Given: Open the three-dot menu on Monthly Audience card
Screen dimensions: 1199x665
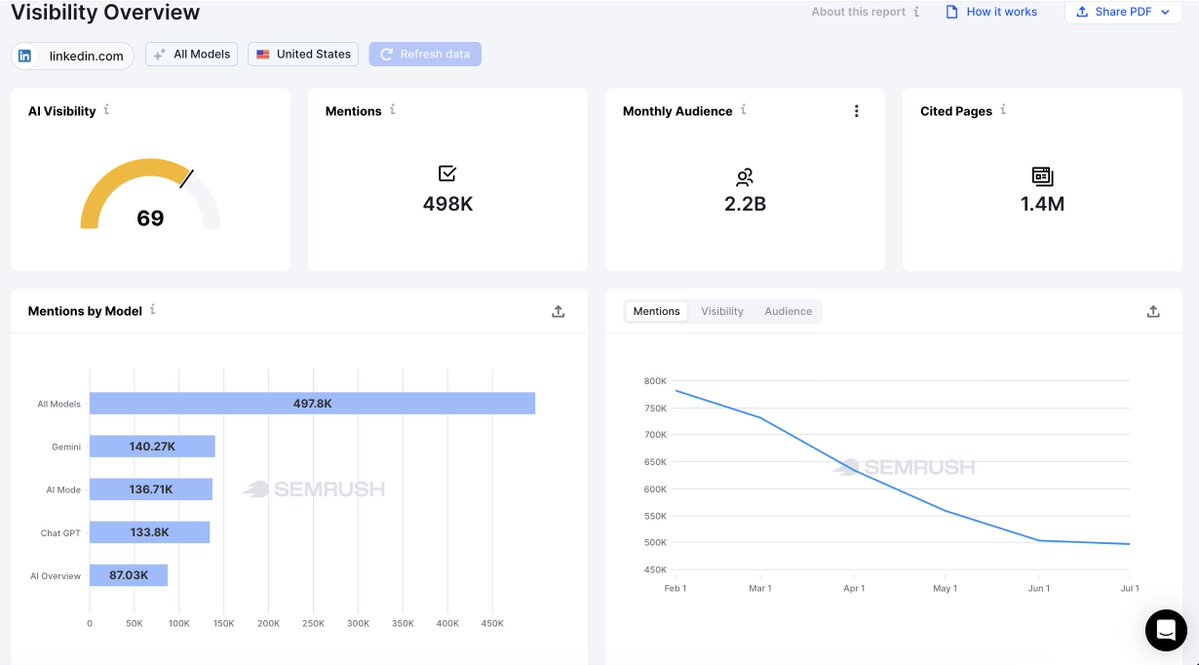Looking at the screenshot, I should (856, 111).
